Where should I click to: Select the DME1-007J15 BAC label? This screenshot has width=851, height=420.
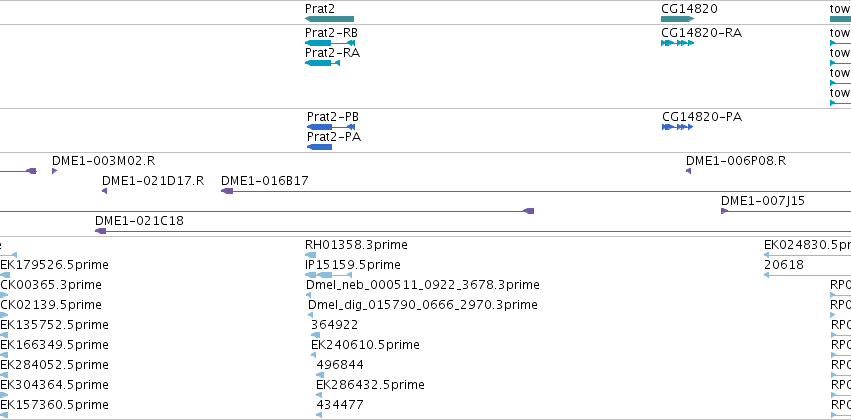[763, 201]
